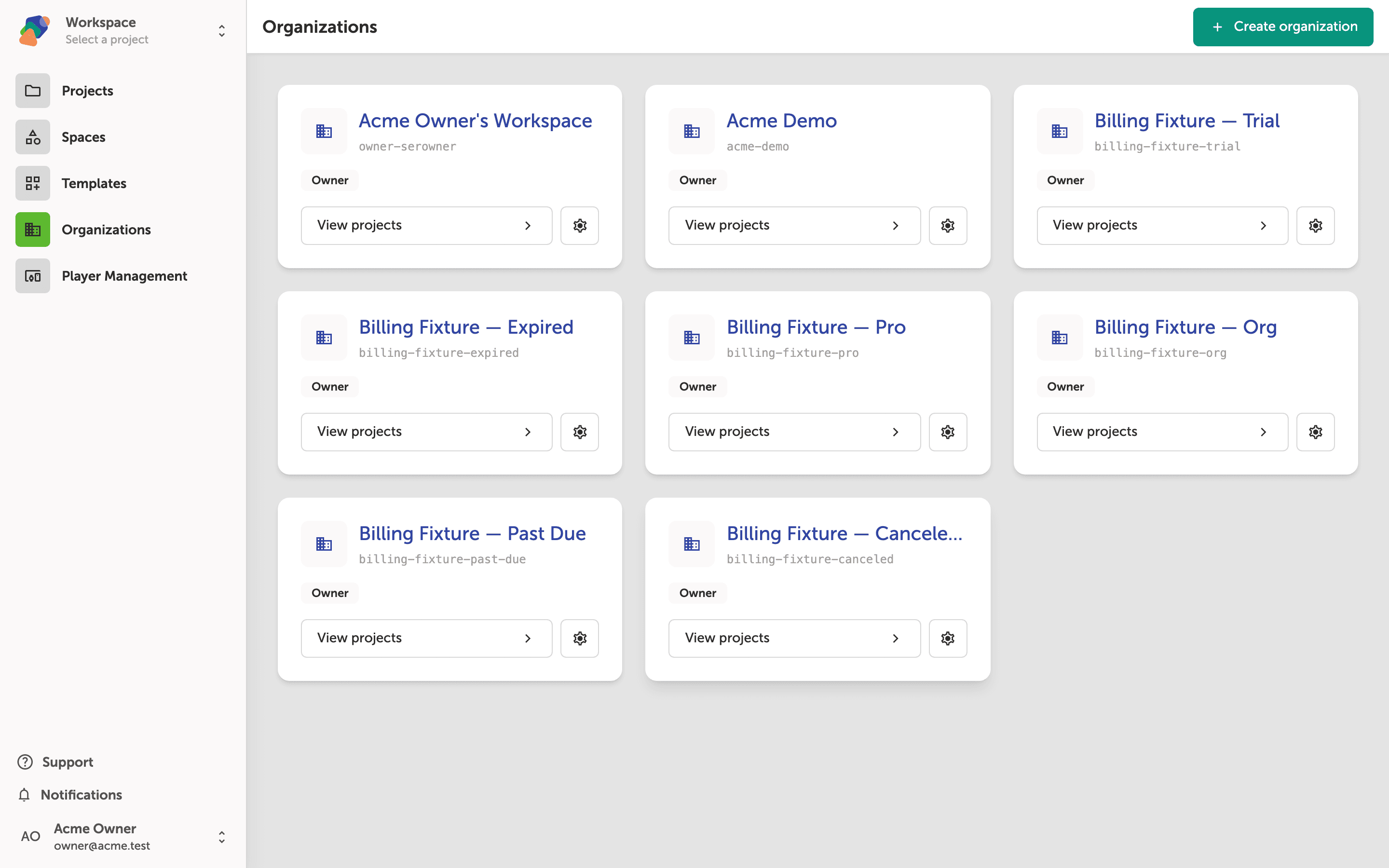
Task: Open settings gear for Acme Demo
Action: click(948, 226)
